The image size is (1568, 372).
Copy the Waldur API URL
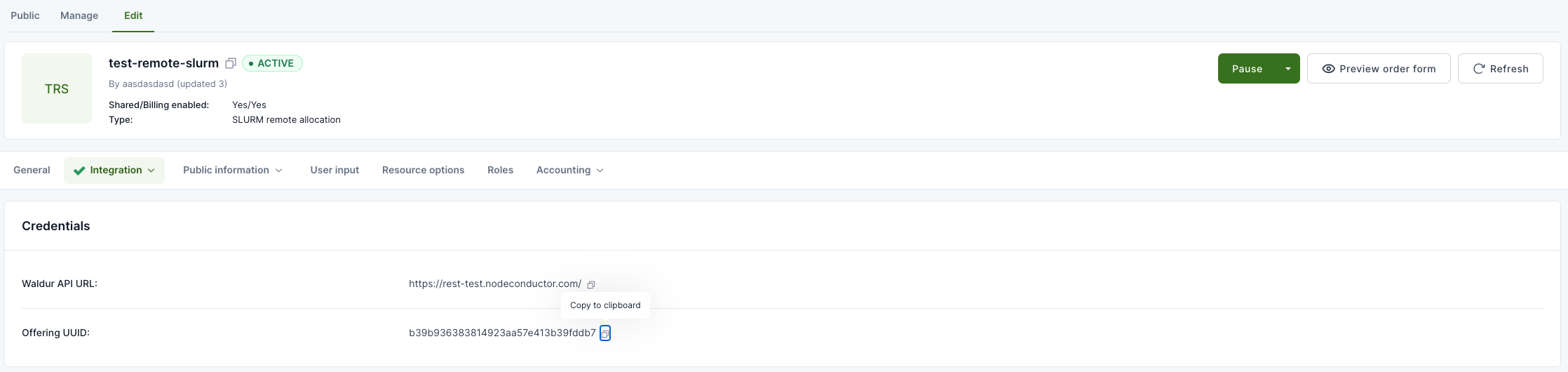tap(591, 284)
